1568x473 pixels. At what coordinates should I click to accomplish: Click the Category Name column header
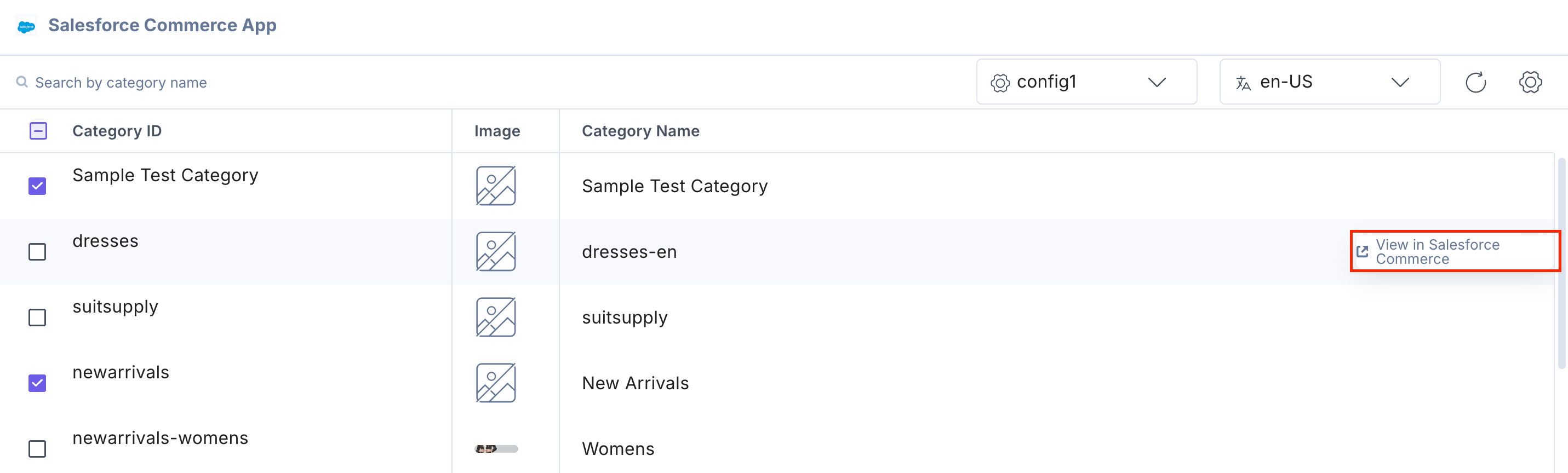[640, 131]
